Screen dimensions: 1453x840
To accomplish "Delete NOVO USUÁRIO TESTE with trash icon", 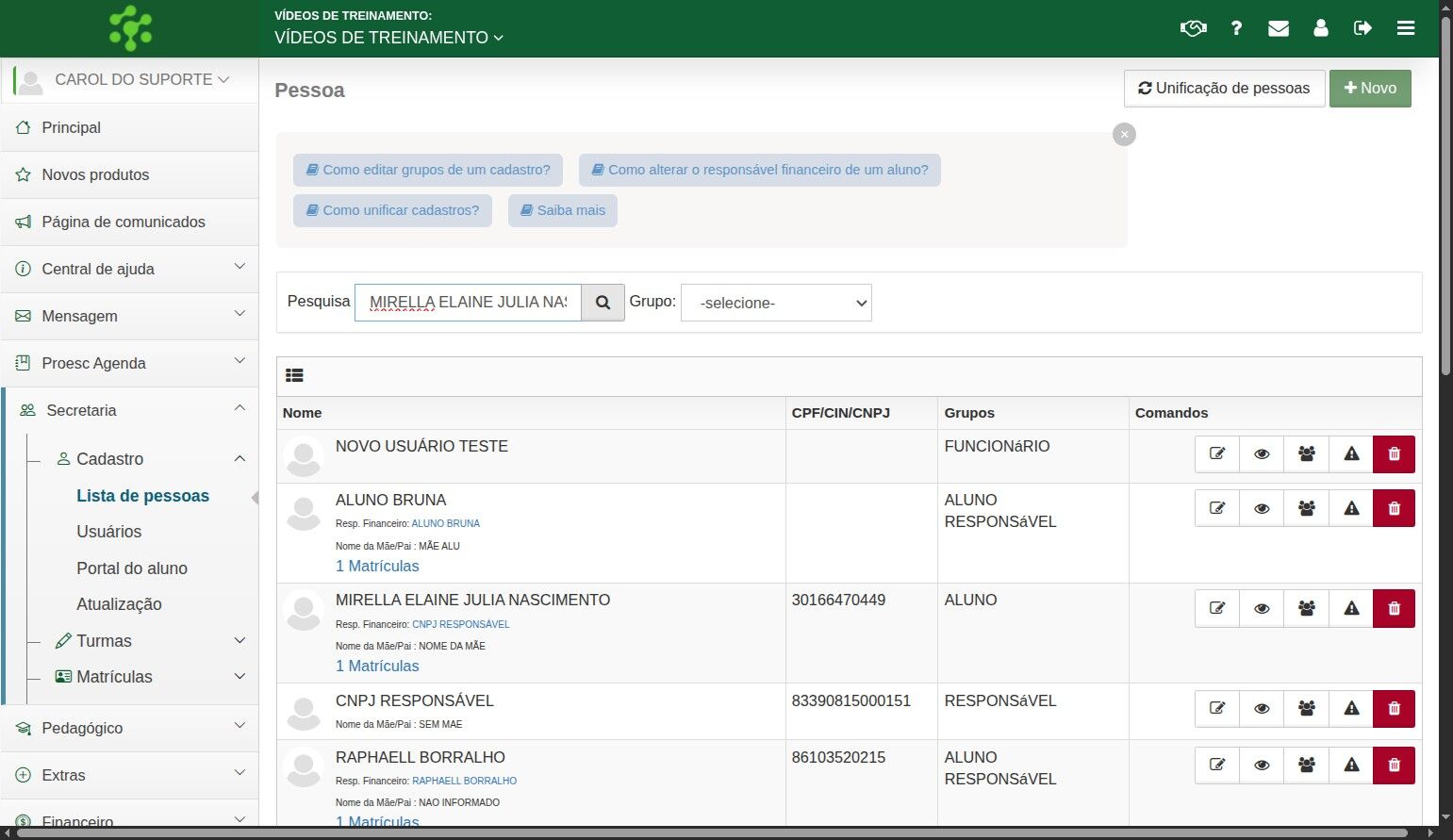I will (1394, 454).
